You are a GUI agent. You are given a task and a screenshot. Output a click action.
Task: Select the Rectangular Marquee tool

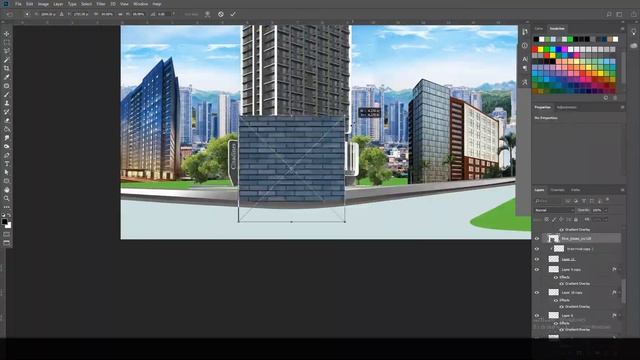pyautogui.click(x=7, y=42)
